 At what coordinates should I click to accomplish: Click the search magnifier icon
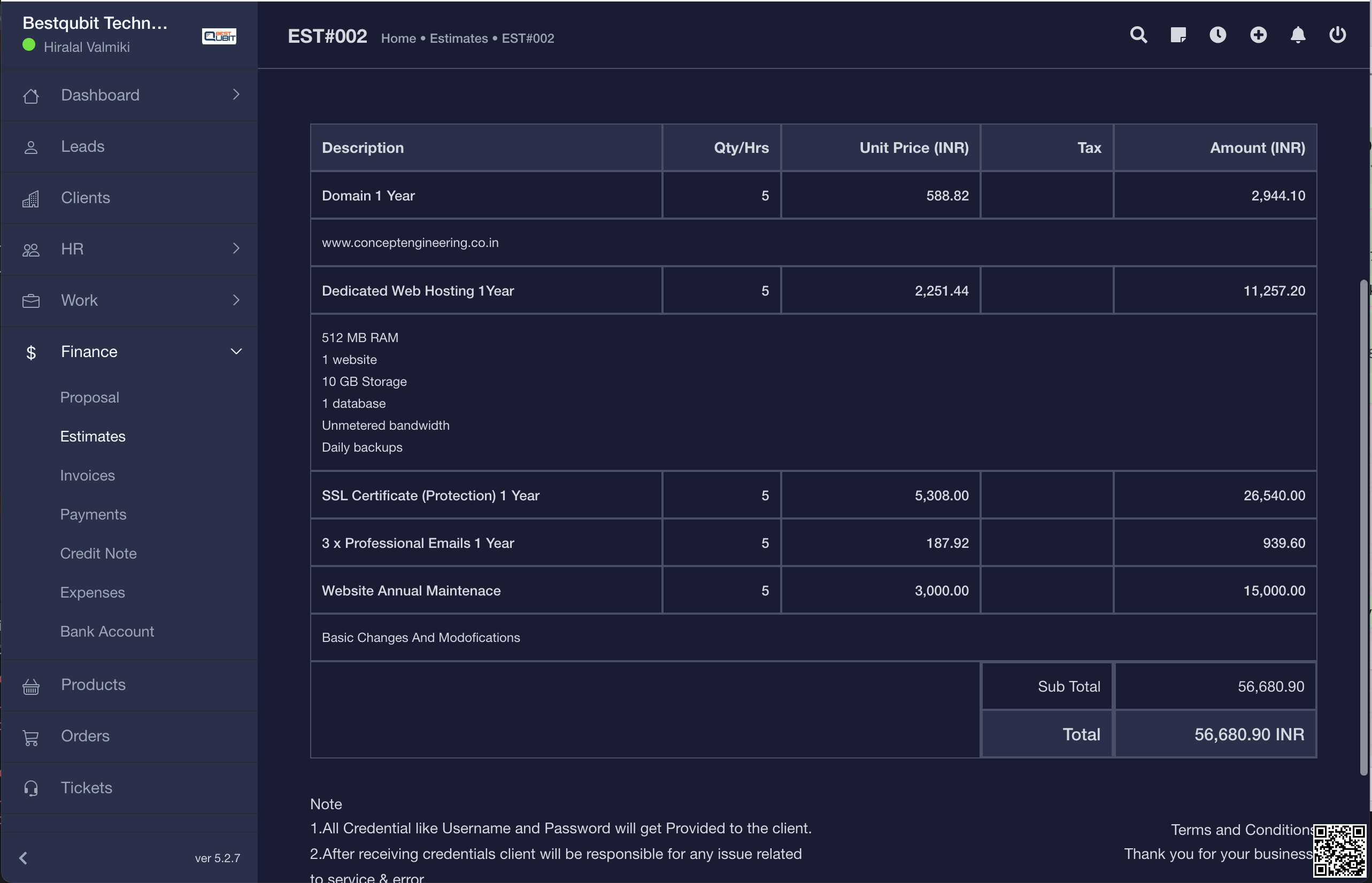1138,35
